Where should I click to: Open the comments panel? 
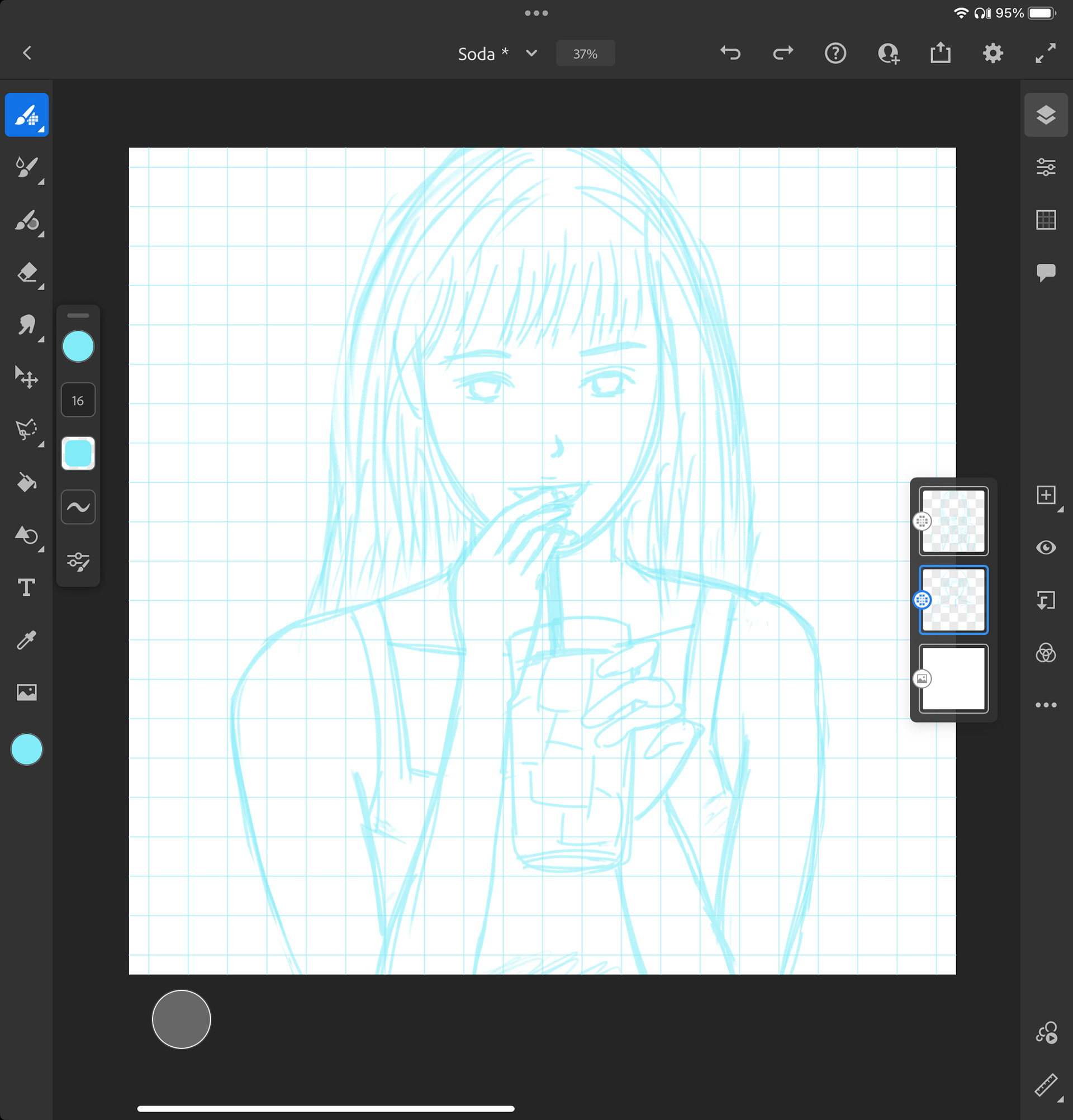pyautogui.click(x=1046, y=273)
